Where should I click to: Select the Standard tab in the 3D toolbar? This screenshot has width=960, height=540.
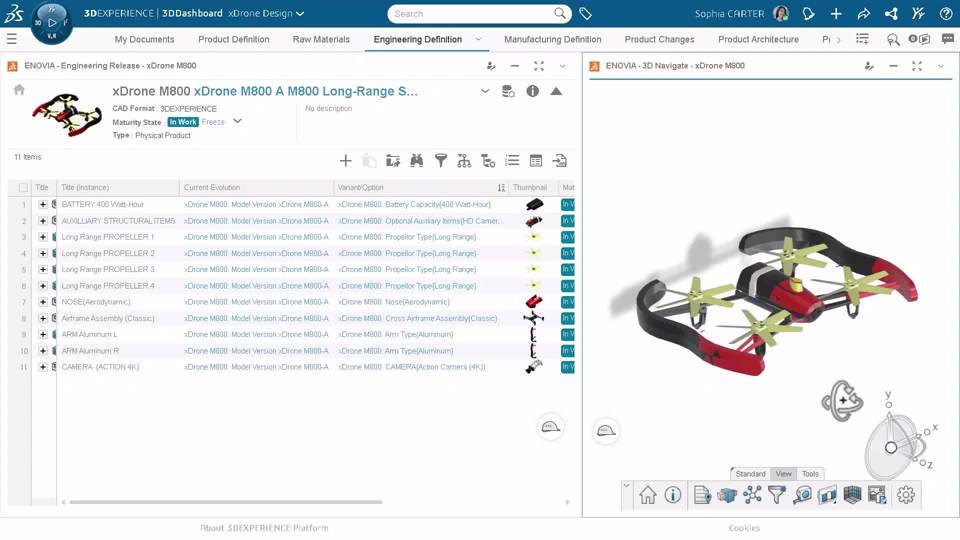point(751,474)
